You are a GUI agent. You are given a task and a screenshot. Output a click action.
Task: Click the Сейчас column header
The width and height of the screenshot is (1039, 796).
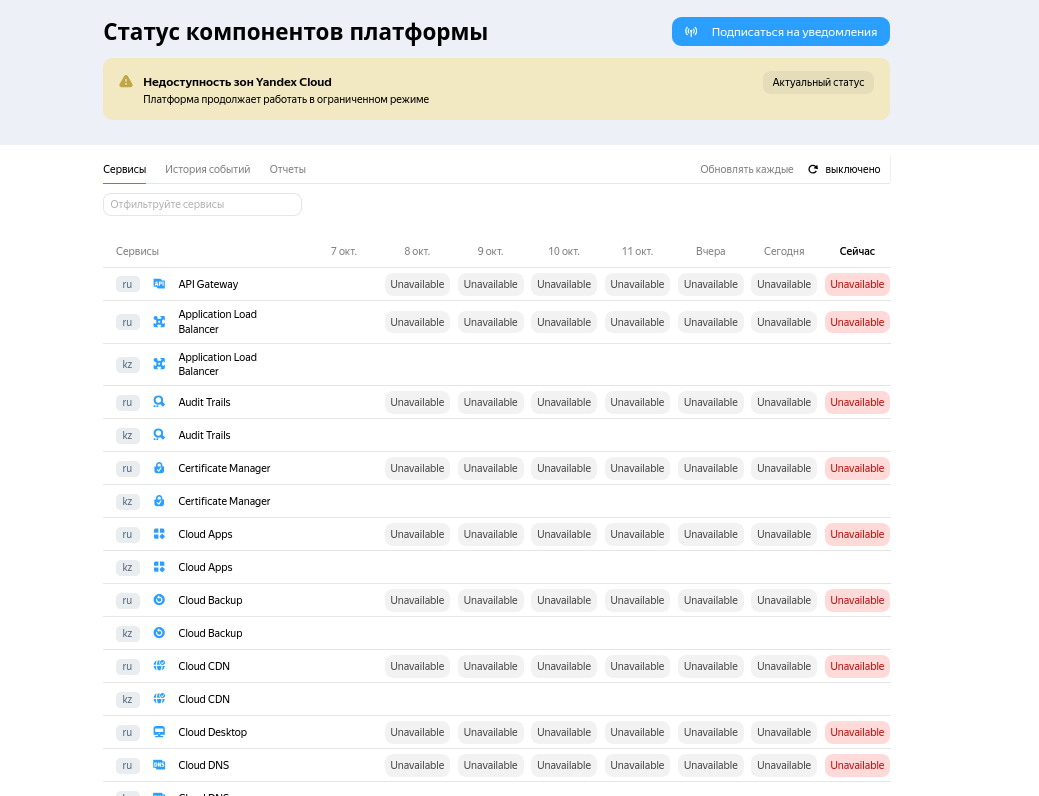coord(857,251)
